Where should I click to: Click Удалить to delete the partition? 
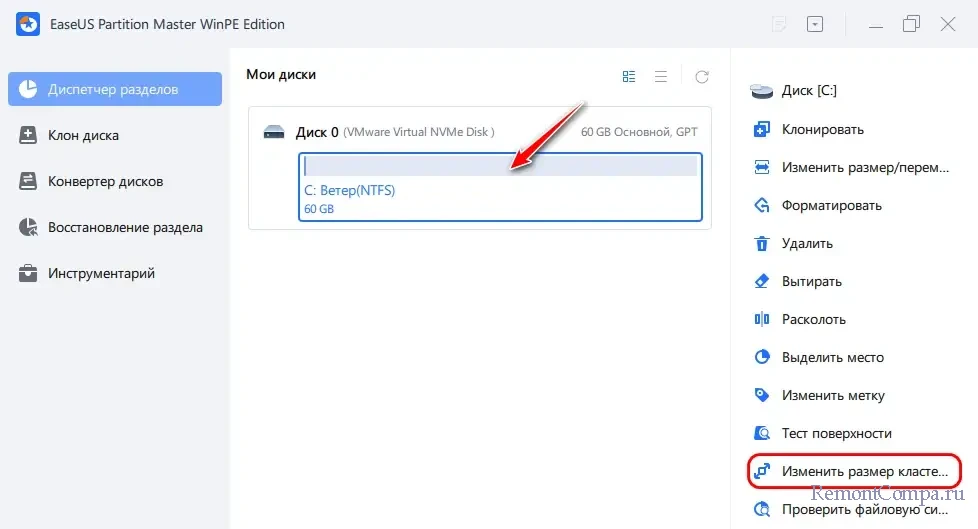(807, 243)
